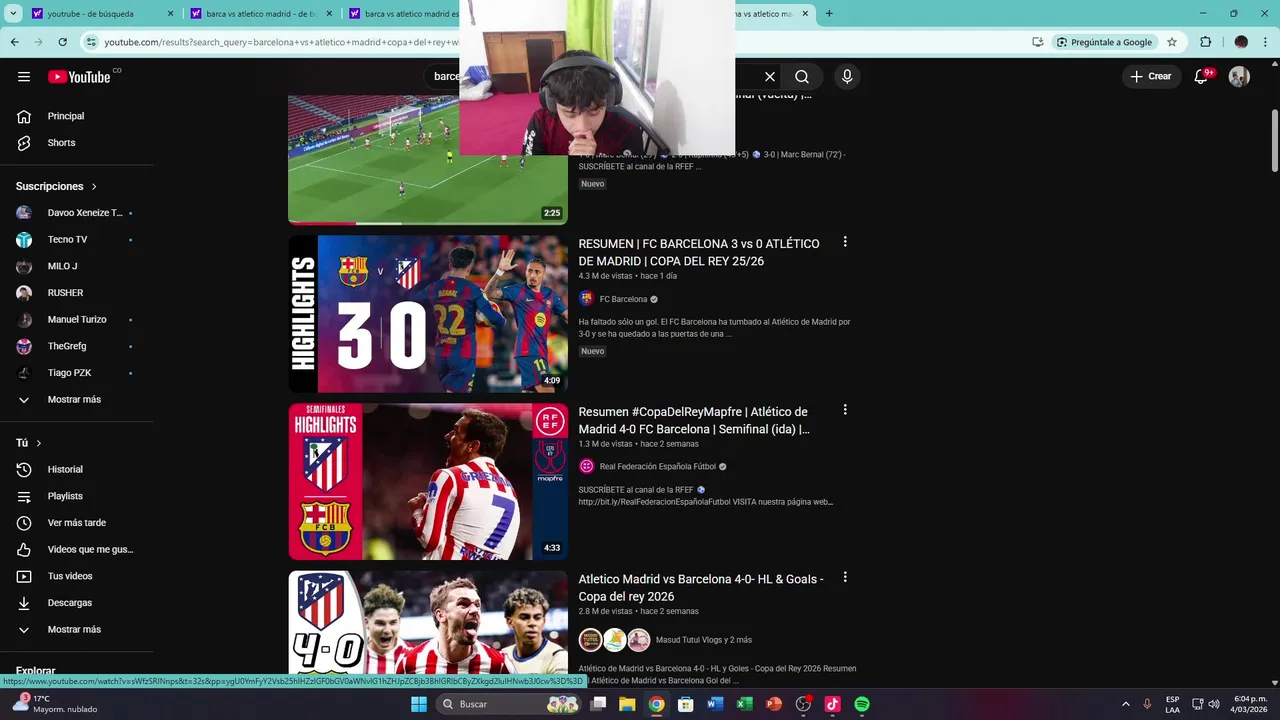Open Excel from the taskbar

(x=744, y=704)
